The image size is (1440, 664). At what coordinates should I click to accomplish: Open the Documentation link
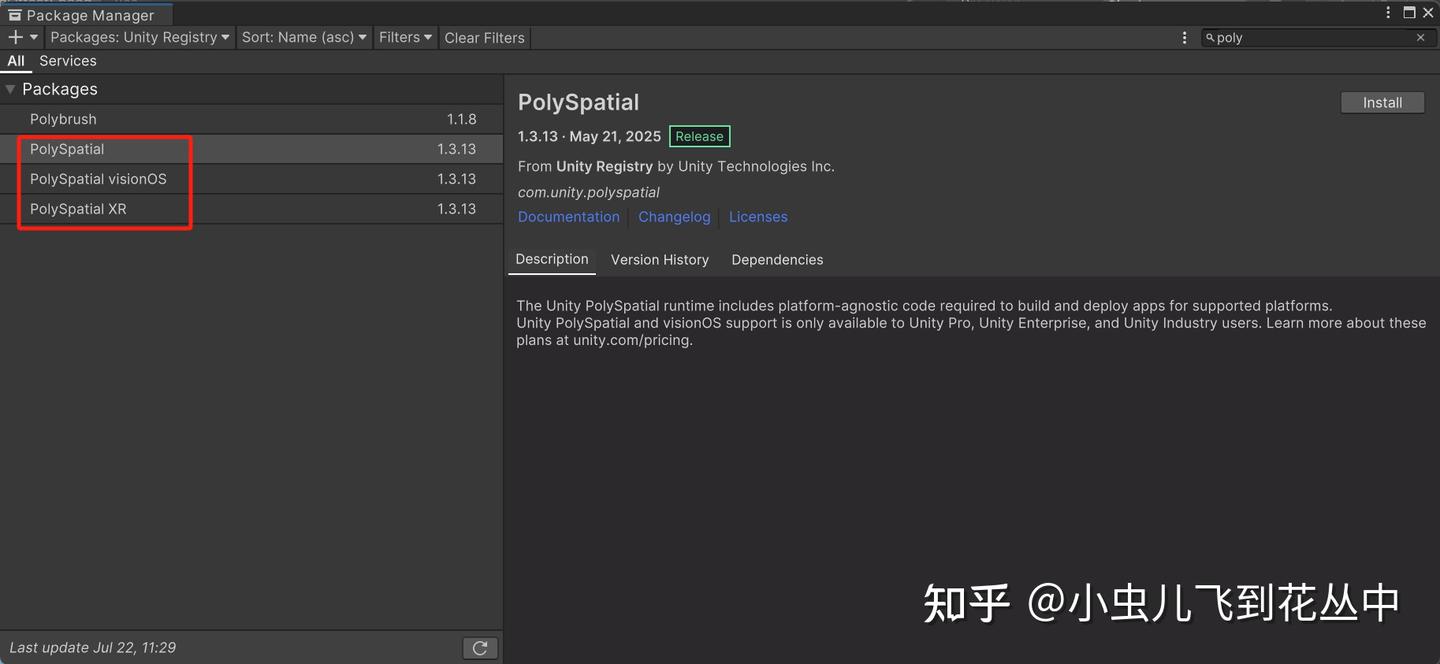click(569, 217)
